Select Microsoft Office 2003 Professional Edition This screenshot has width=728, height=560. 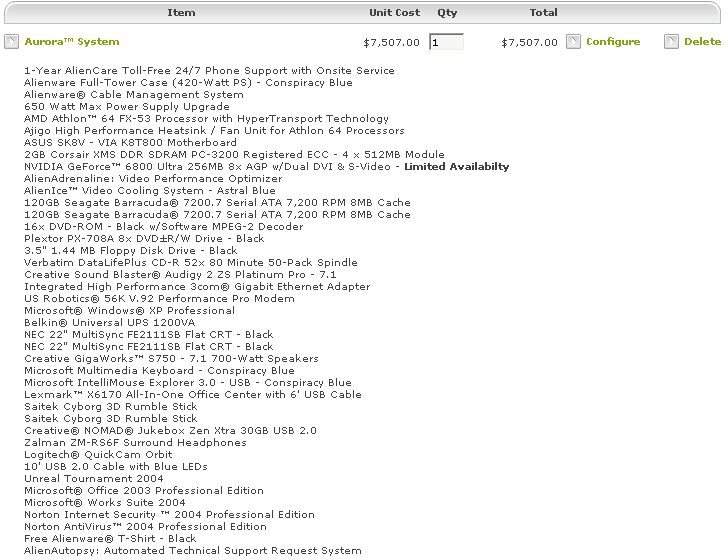(x=144, y=491)
